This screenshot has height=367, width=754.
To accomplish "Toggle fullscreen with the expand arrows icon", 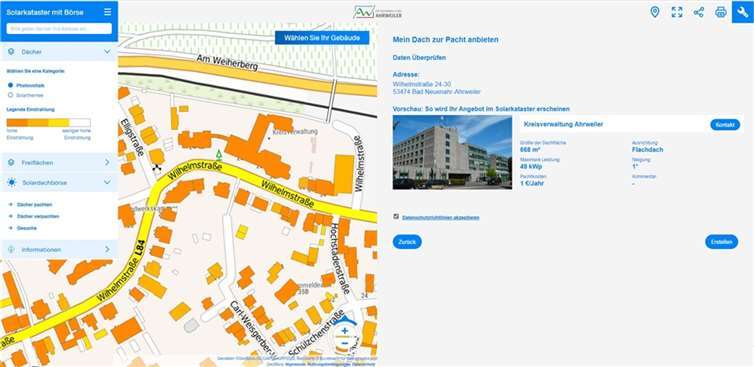I will point(677,12).
